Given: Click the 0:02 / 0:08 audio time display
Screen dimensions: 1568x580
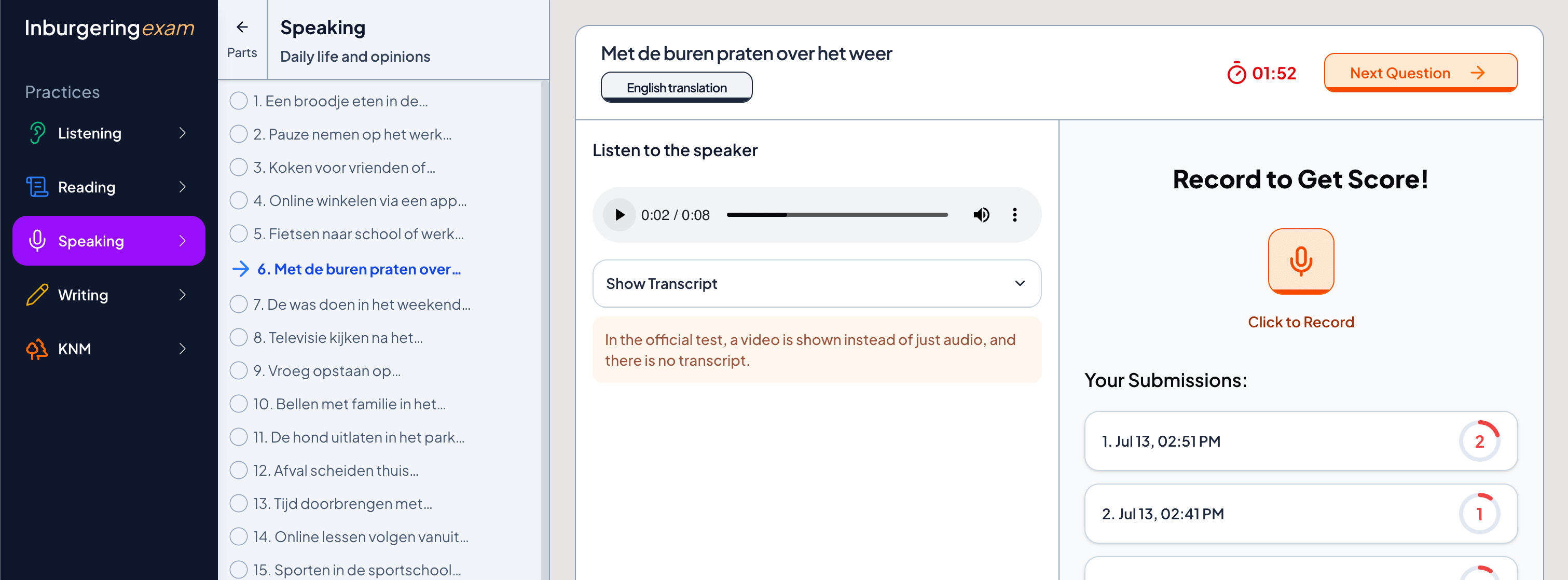Looking at the screenshot, I should pyautogui.click(x=675, y=215).
